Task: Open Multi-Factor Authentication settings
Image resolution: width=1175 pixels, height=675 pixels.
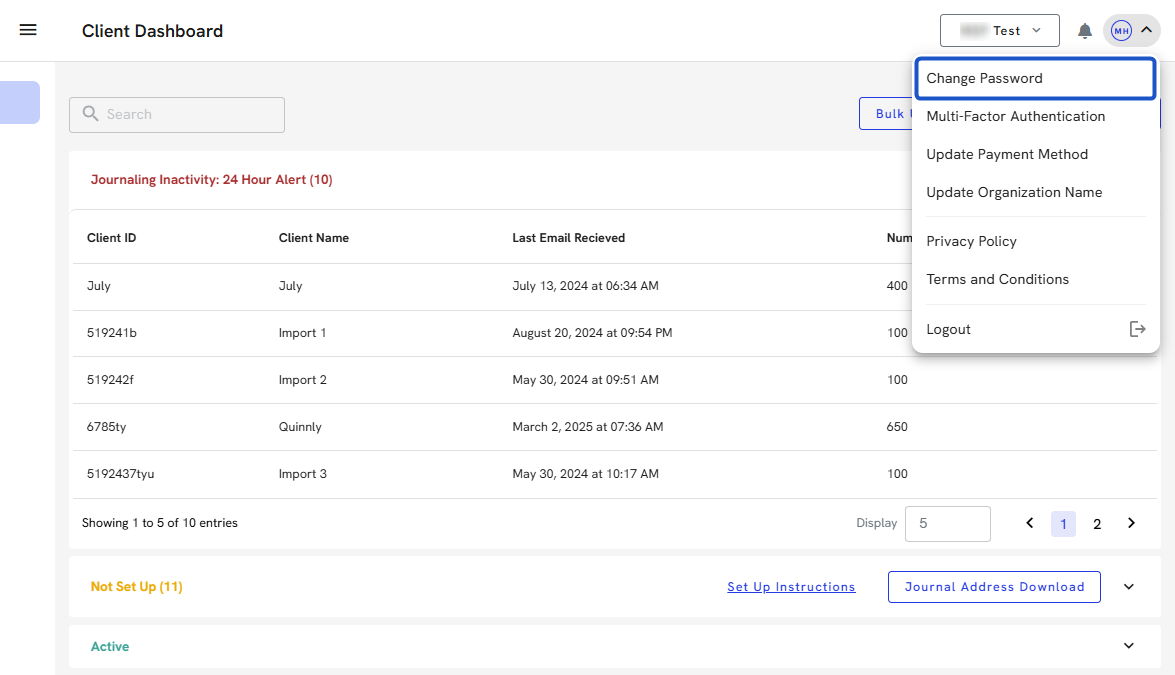Action: pos(1015,116)
